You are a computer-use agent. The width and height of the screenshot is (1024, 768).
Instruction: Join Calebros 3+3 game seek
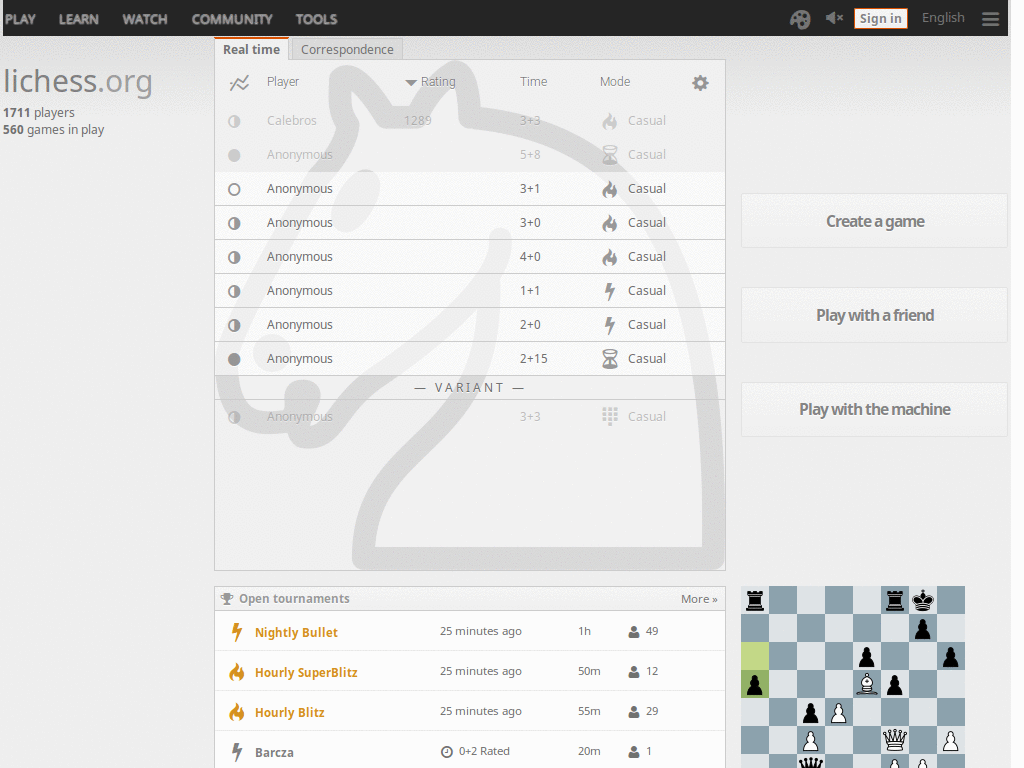pyautogui.click(x=470, y=121)
